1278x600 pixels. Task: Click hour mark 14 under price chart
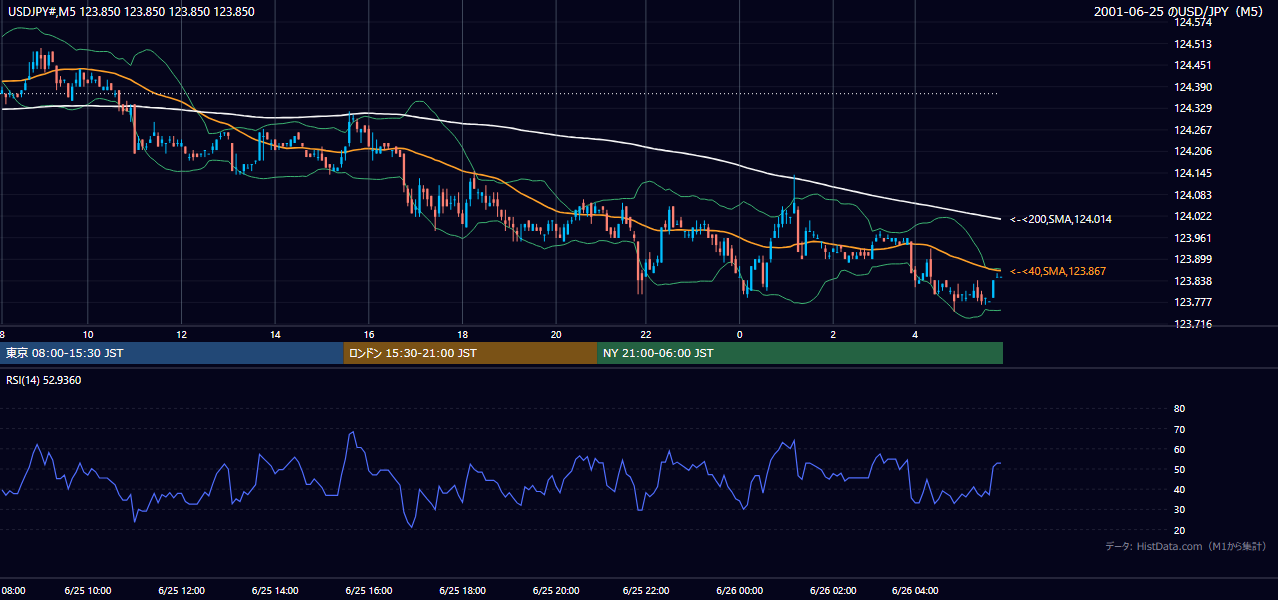tap(275, 334)
